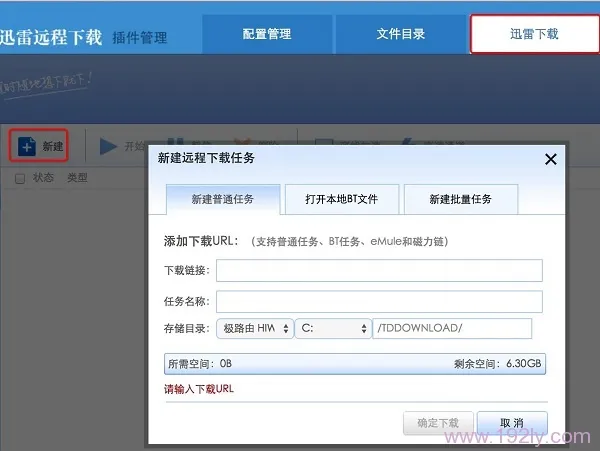Image resolution: width=600 pixels, height=451 pixels.
Task: Click into the 任务名称 text field
Action: [379, 301]
